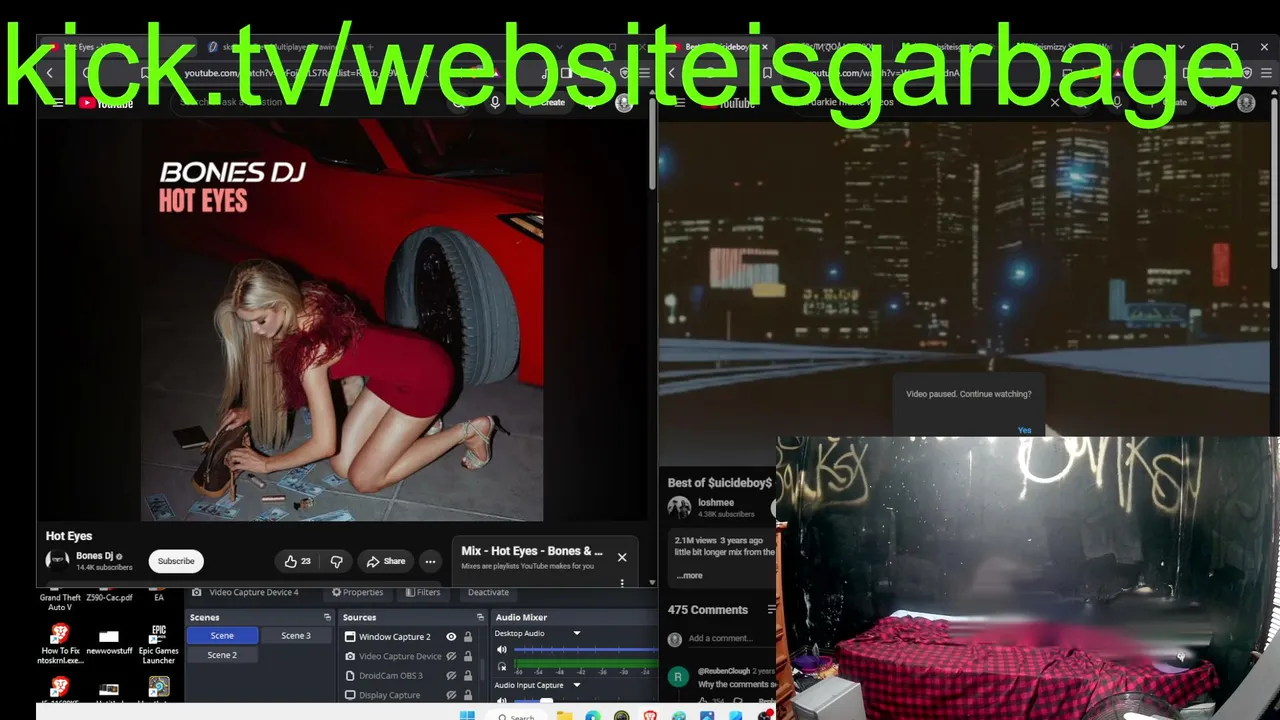Screen dimensions: 1280x720
Task: Toggle lock on Window Capture 2 source
Action: [468, 637]
